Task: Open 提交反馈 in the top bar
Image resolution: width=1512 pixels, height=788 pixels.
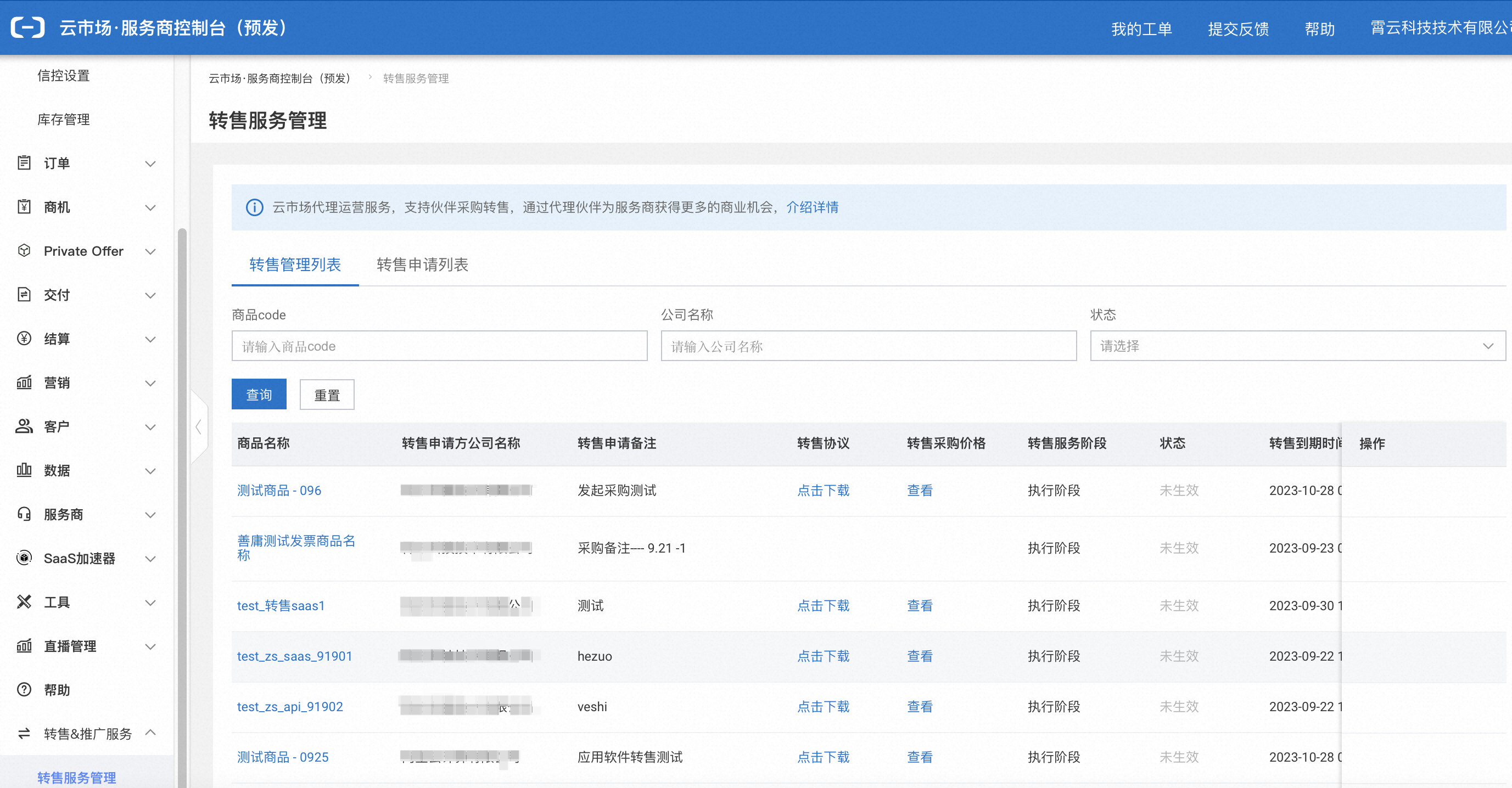Action: [1238, 28]
